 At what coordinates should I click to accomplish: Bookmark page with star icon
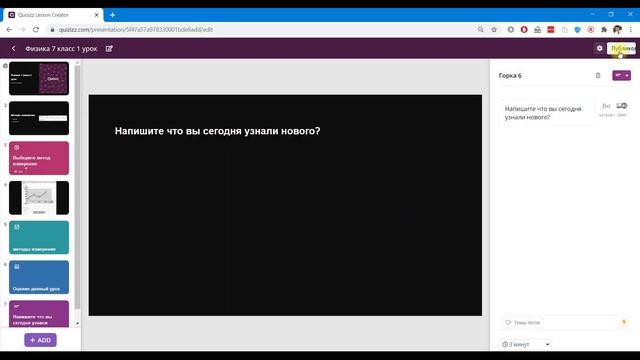(494, 29)
